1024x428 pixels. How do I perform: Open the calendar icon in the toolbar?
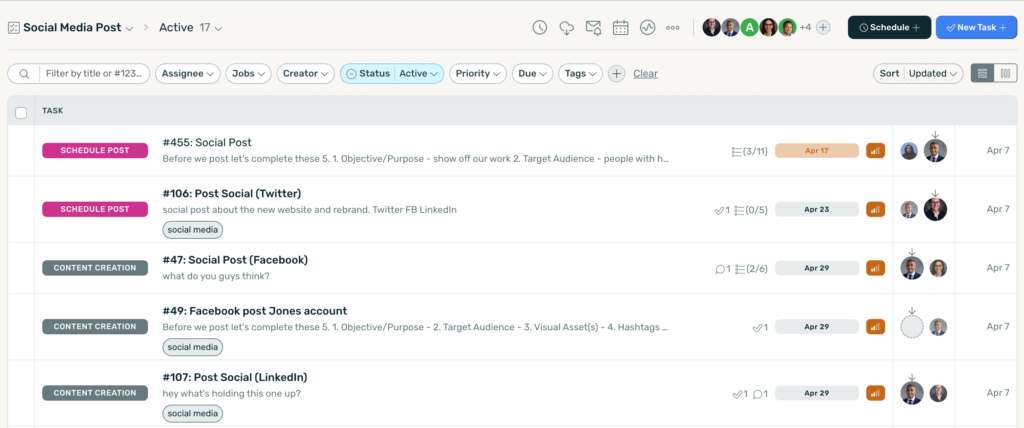click(620, 28)
